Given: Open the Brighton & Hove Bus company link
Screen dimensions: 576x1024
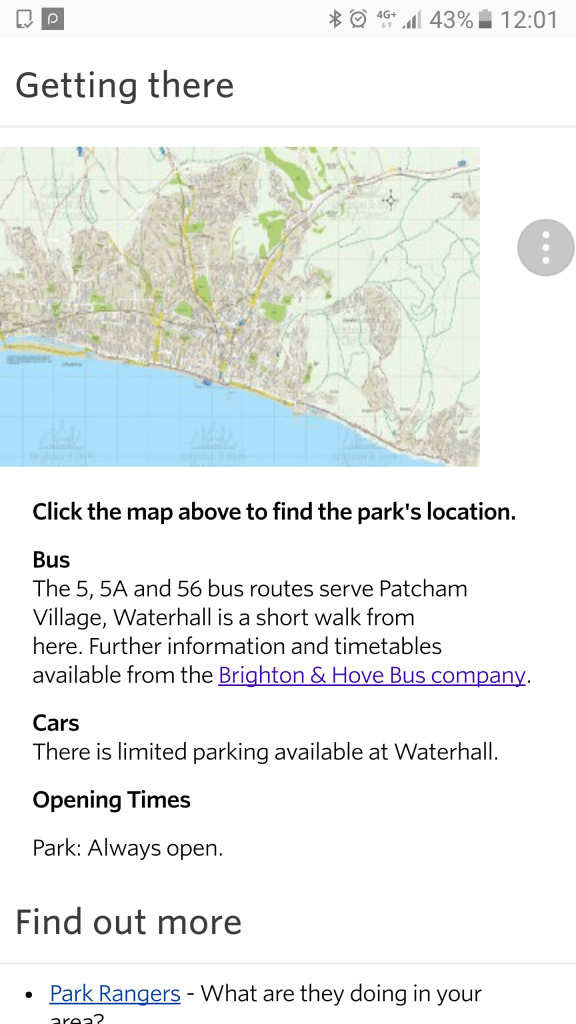Looking at the screenshot, I should pos(372,675).
